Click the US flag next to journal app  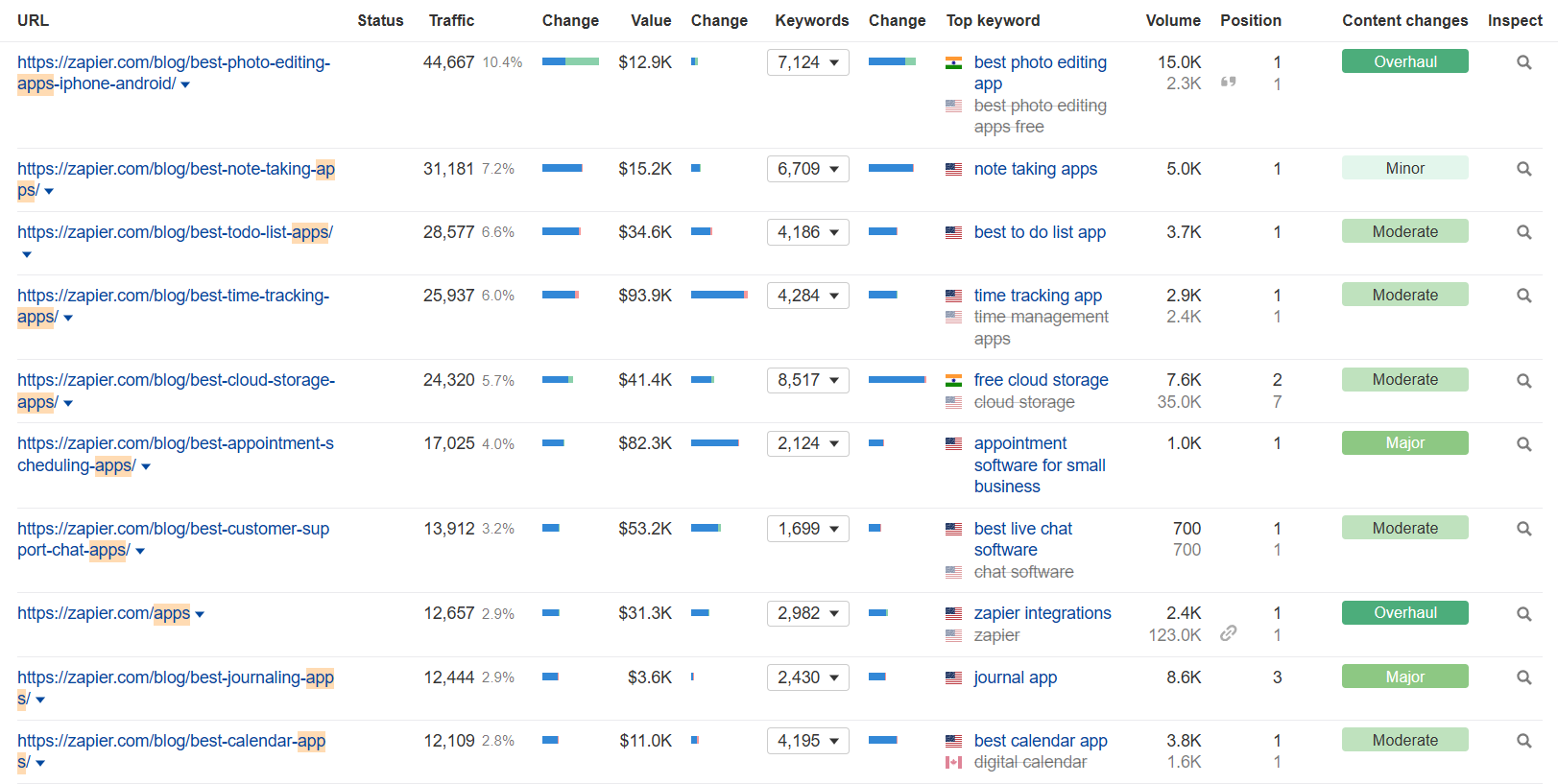pyautogui.click(x=953, y=677)
